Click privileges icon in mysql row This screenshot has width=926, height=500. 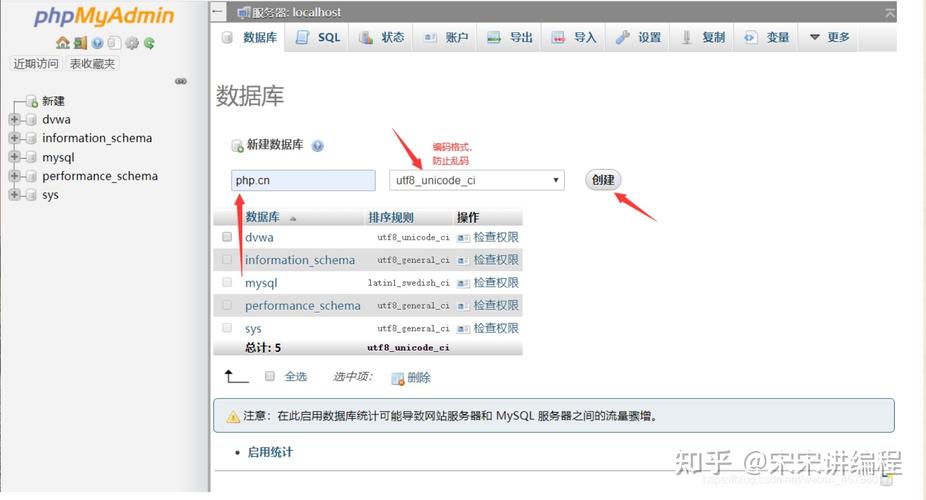coord(464,283)
